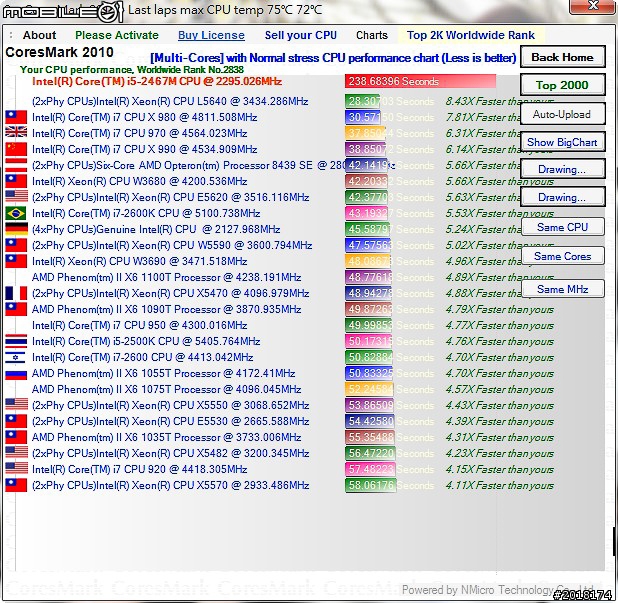The height and width of the screenshot is (603, 618).
Task: Select the Phenom II X6 1075T row
Action: [x=166, y=389]
